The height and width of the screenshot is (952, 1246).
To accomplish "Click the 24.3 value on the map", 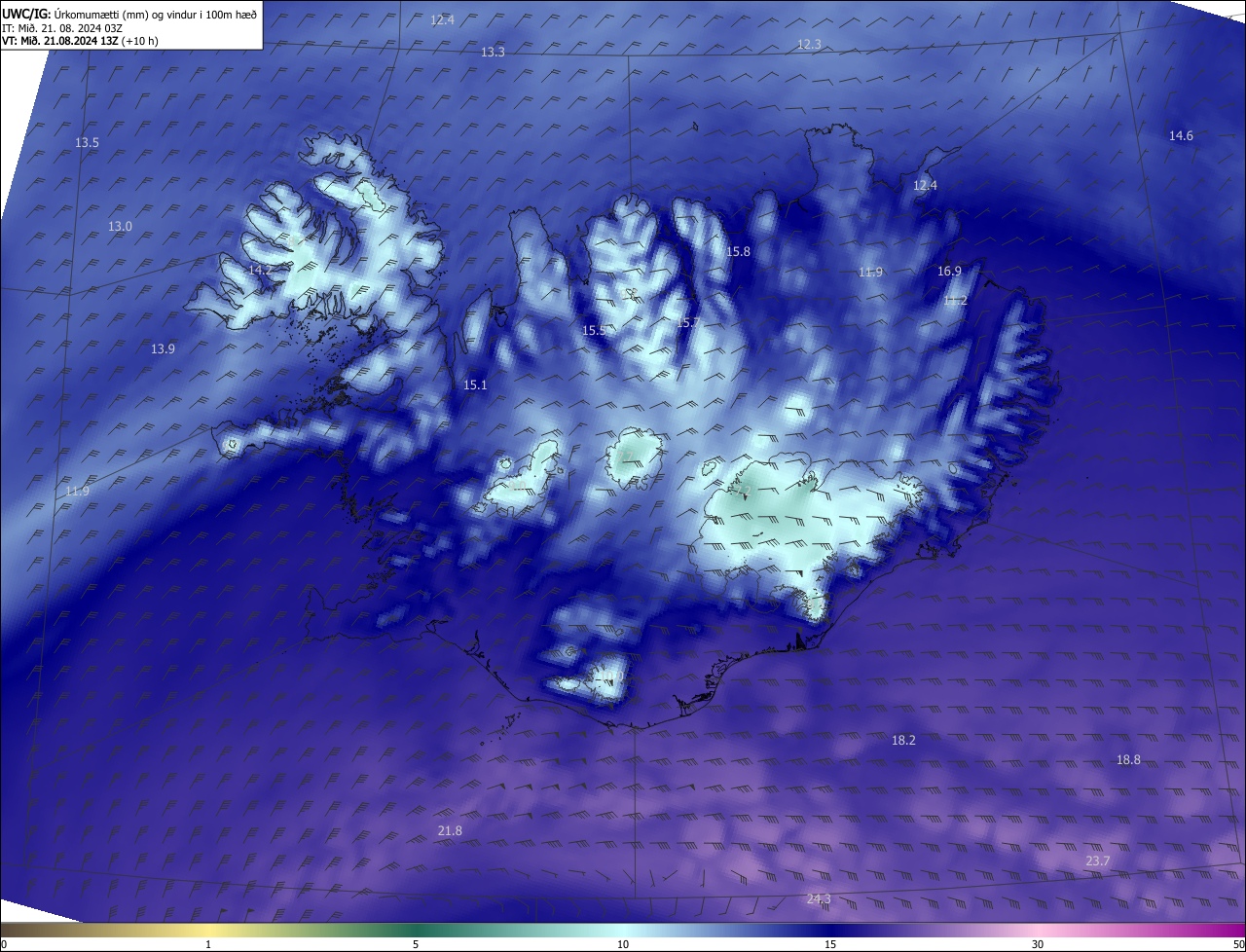I will 819,899.
